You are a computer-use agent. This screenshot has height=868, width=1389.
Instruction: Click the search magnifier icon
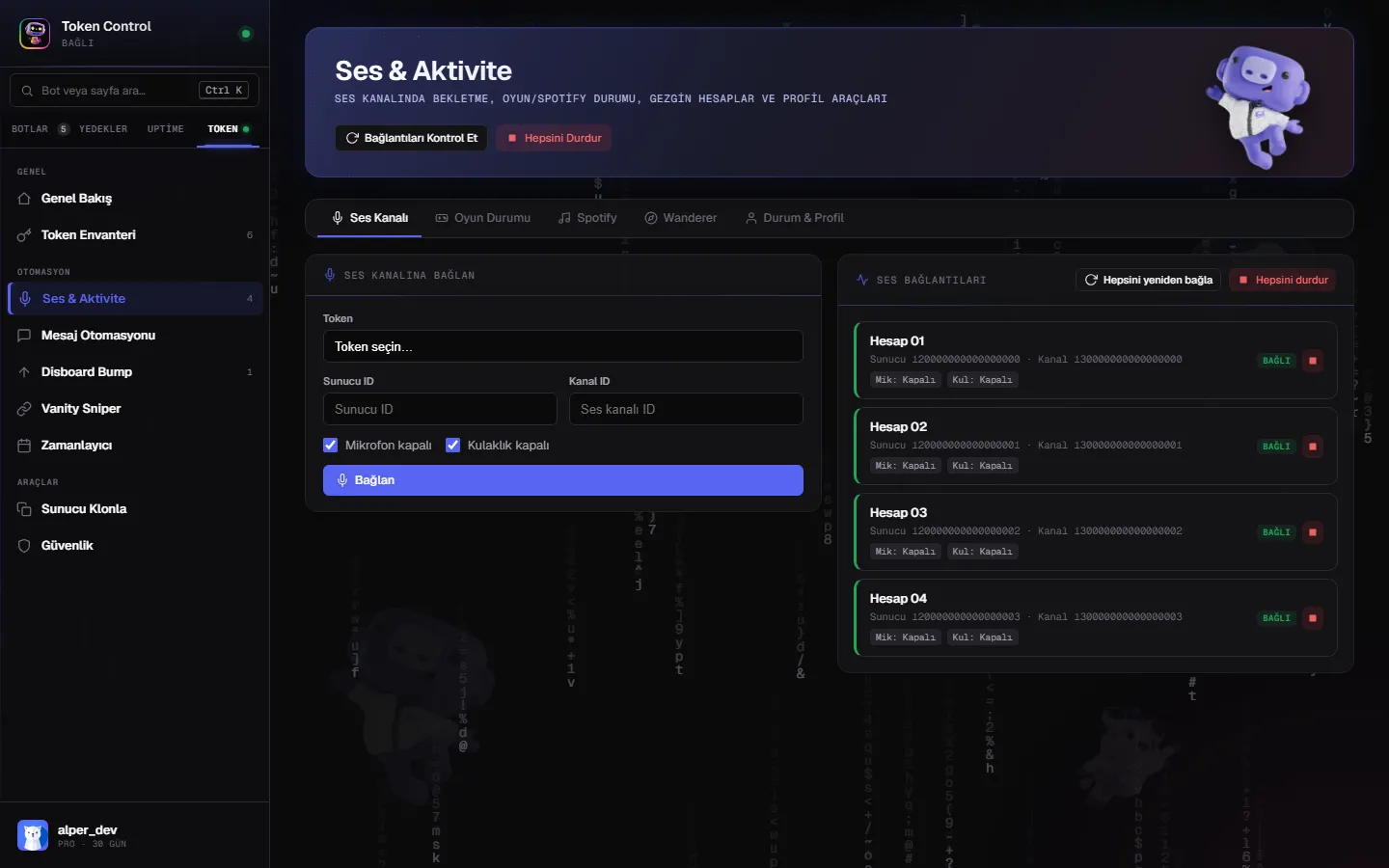click(x=27, y=91)
